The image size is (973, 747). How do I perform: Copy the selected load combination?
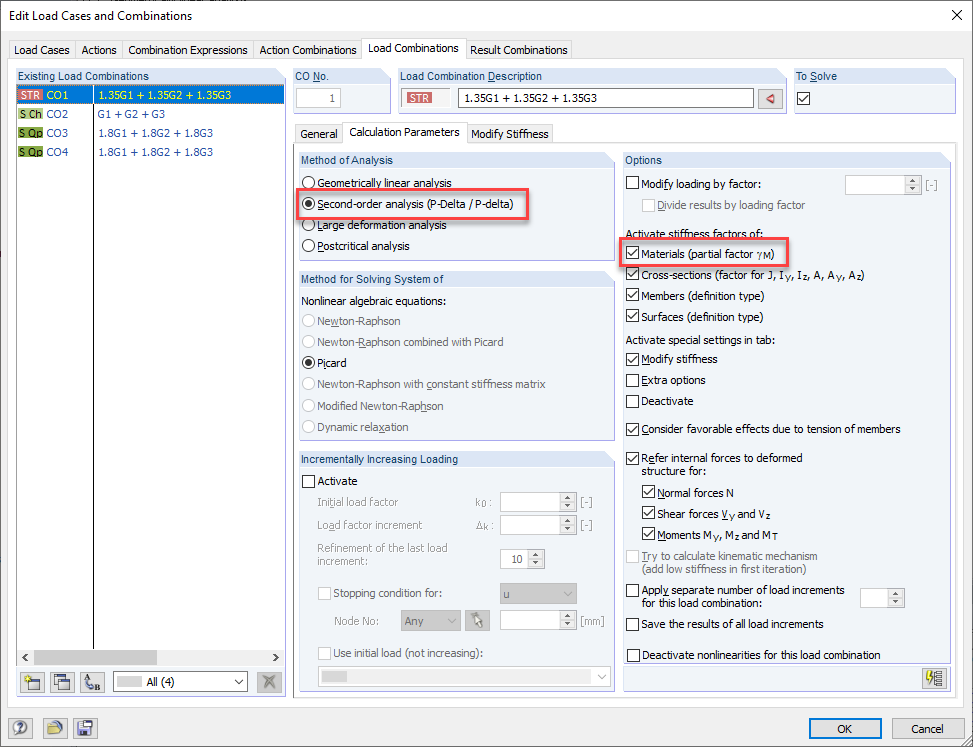[62, 682]
